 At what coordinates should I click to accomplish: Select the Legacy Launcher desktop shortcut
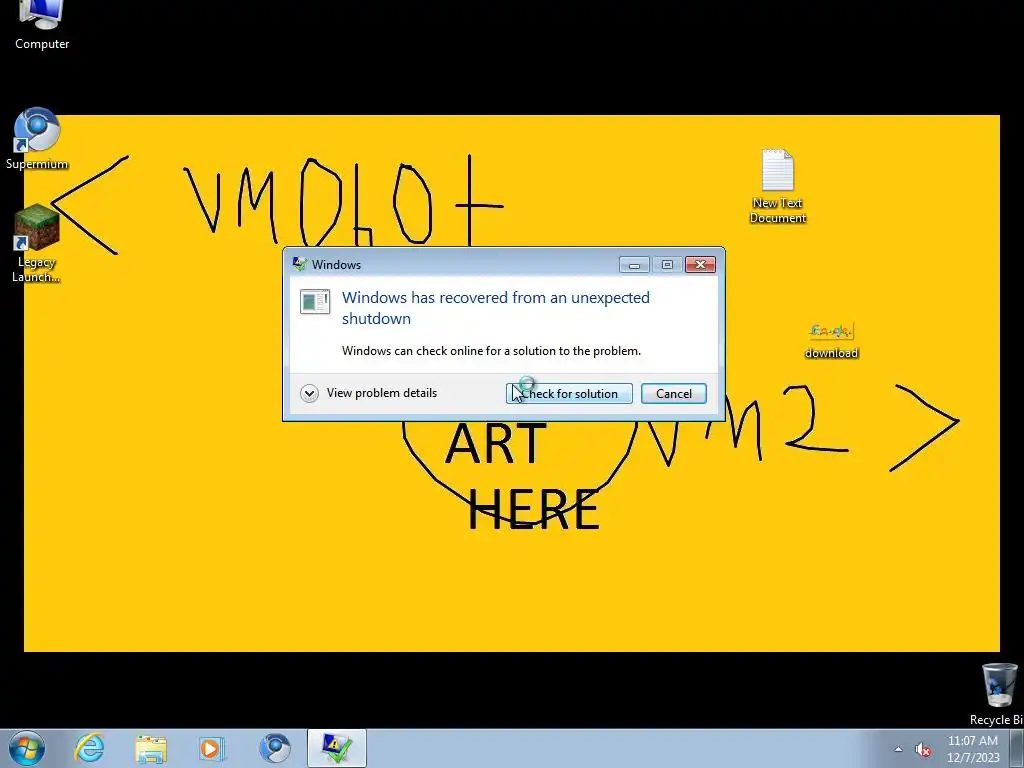[37, 243]
